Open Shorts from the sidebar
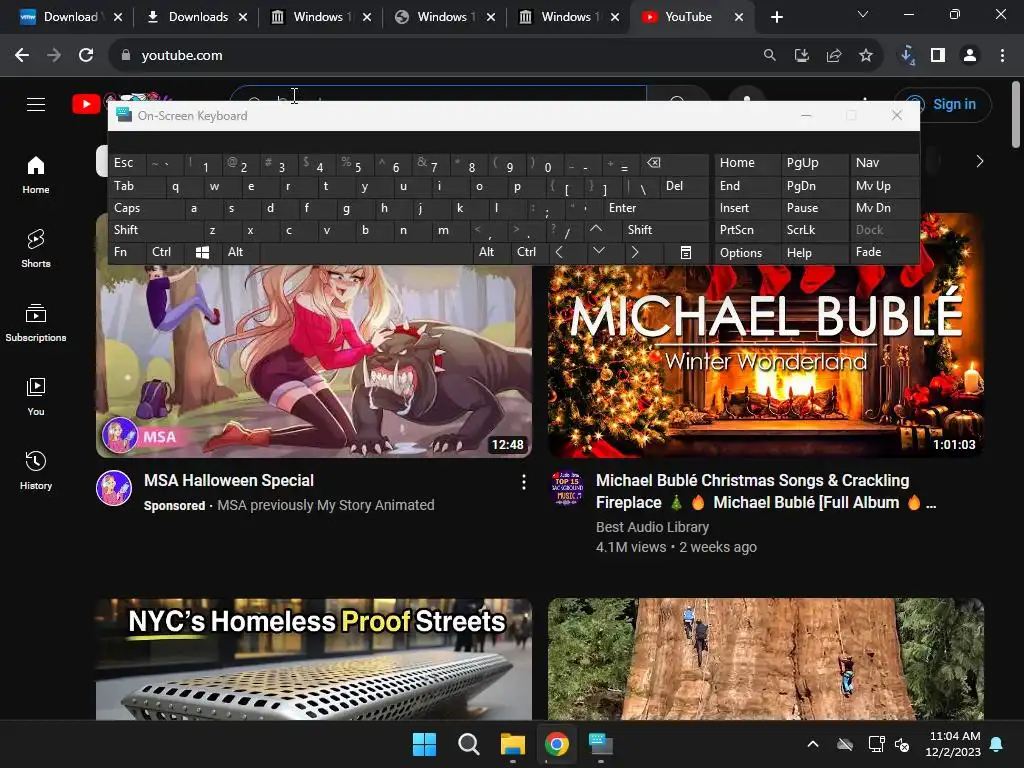 (x=36, y=249)
